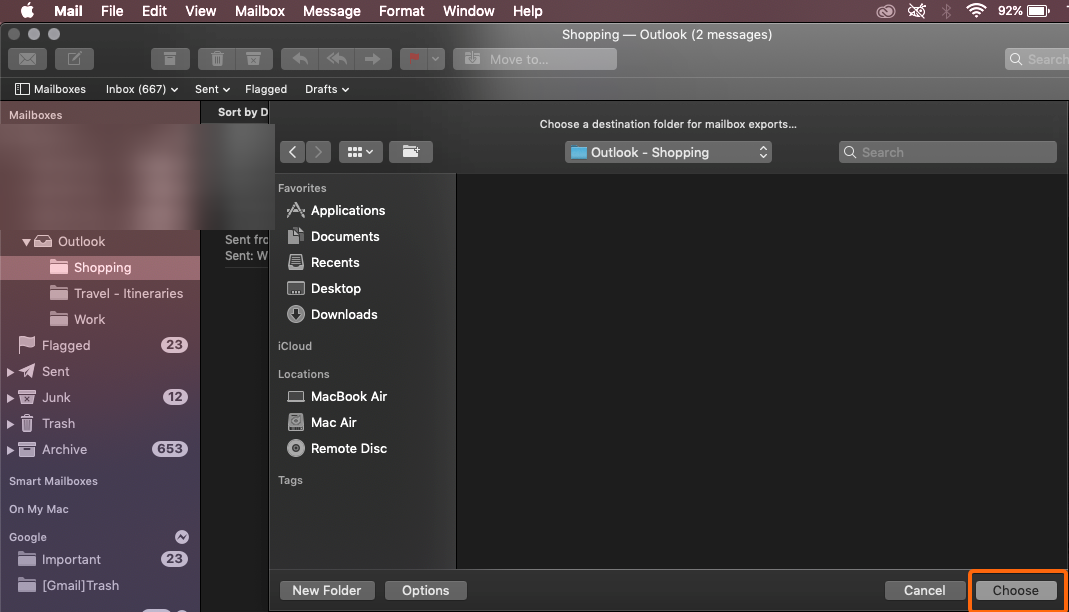Select Flagged in the favorites bar
This screenshot has width=1069, height=612.
(266, 89)
